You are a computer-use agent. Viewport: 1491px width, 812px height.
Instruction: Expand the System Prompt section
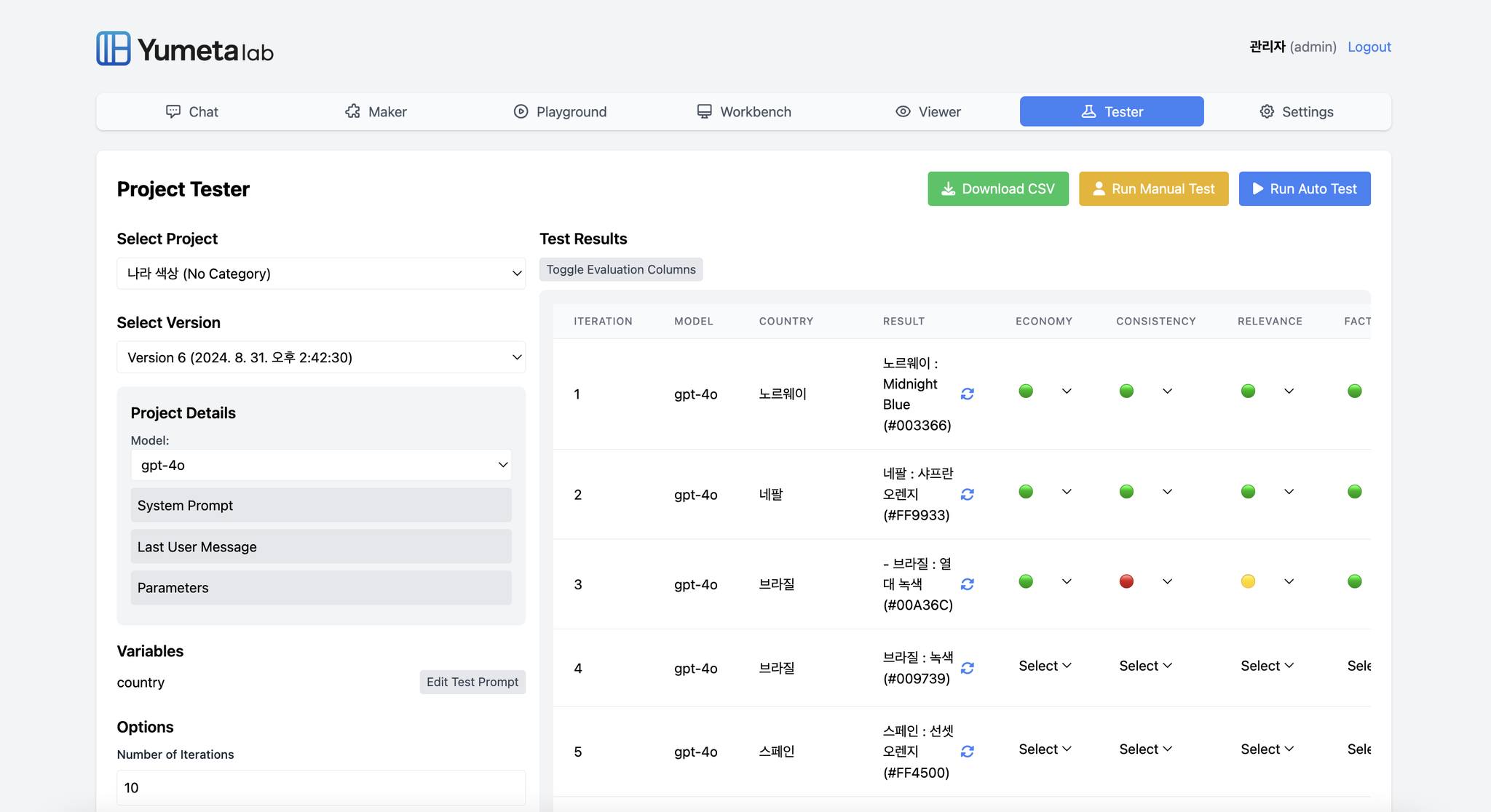tap(321, 505)
